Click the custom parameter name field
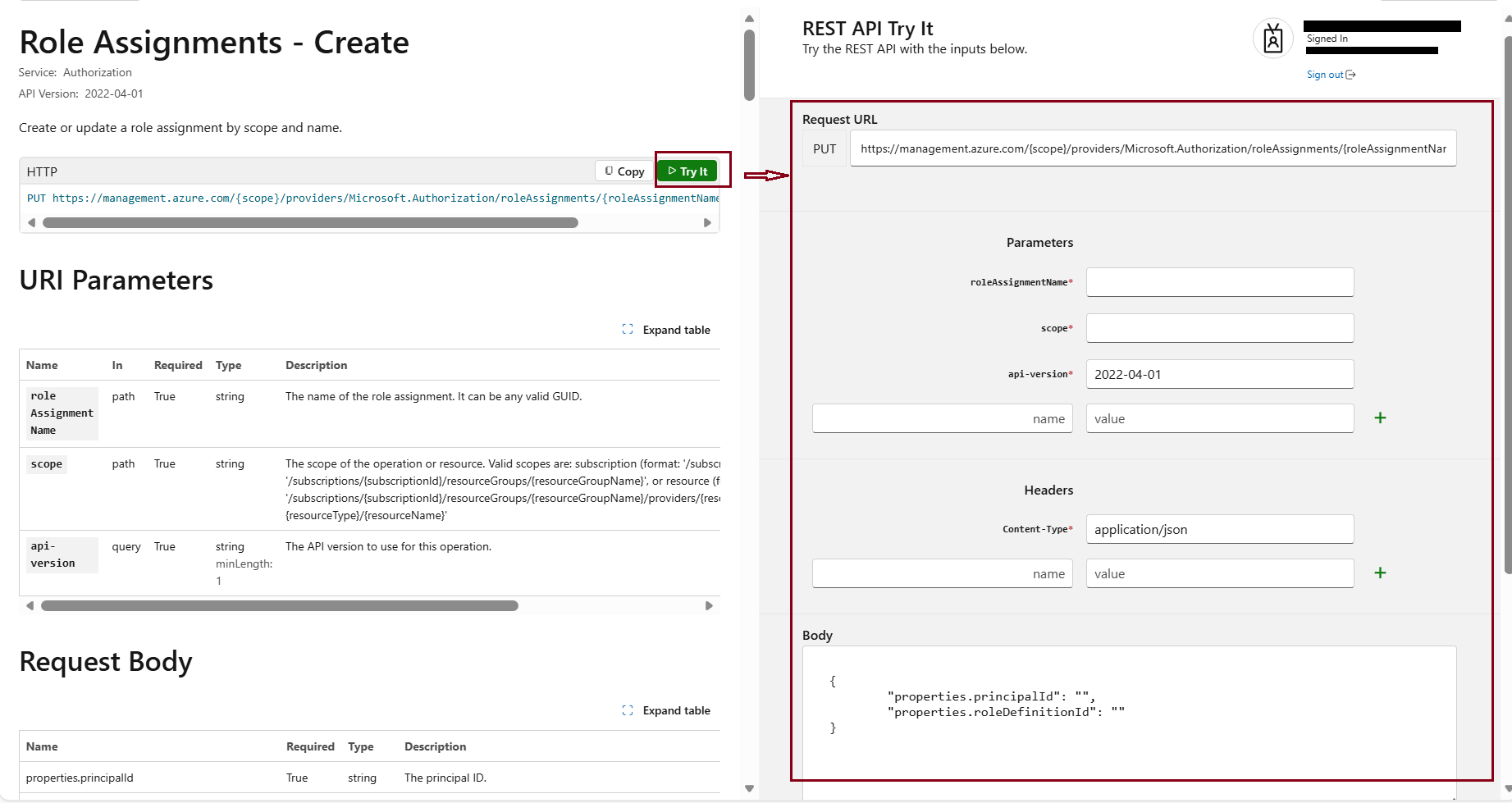This screenshot has height=803, width=1512. click(x=943, y=418)
